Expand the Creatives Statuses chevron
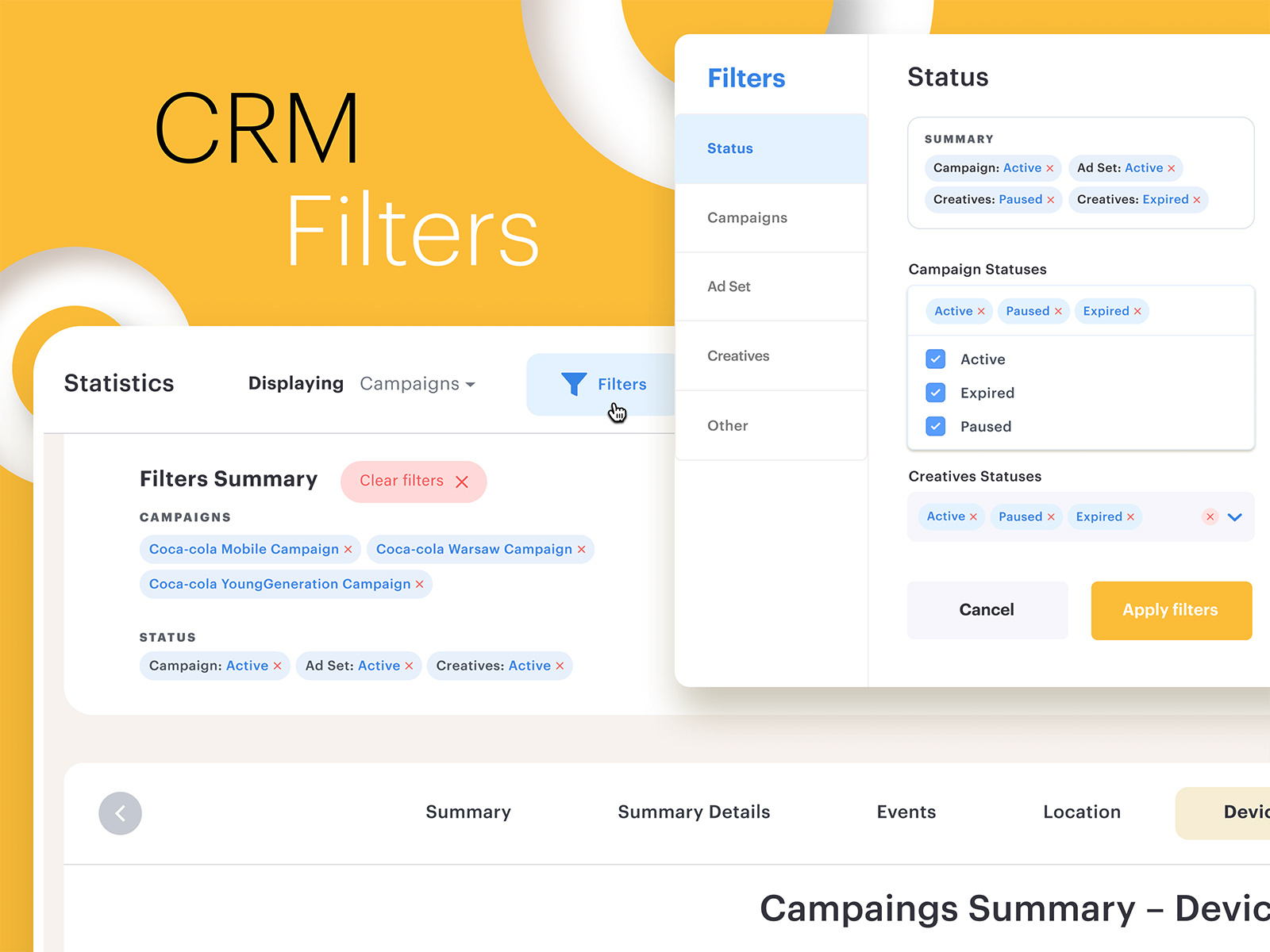This screenshot has width=1270, height=952. (1235, 516)
